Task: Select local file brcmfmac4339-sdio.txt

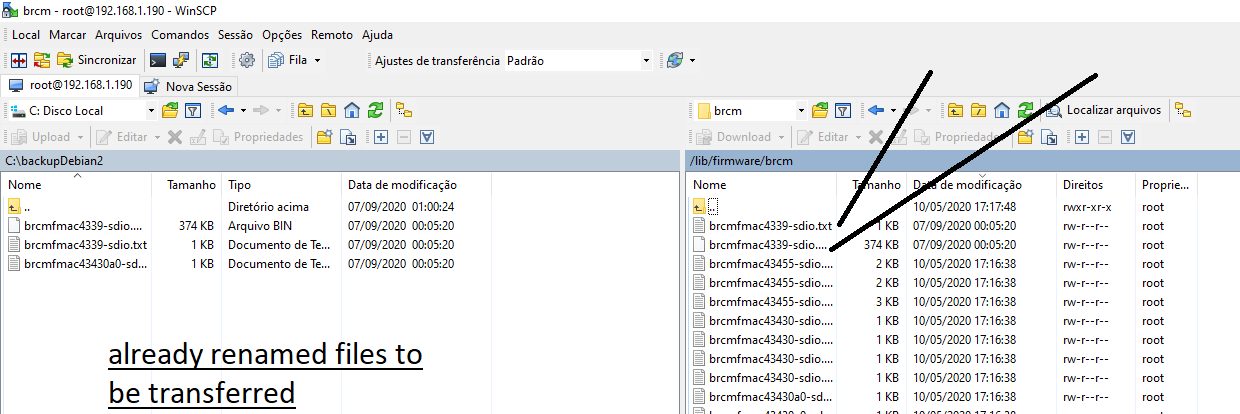Action: [x=85, y=245]
